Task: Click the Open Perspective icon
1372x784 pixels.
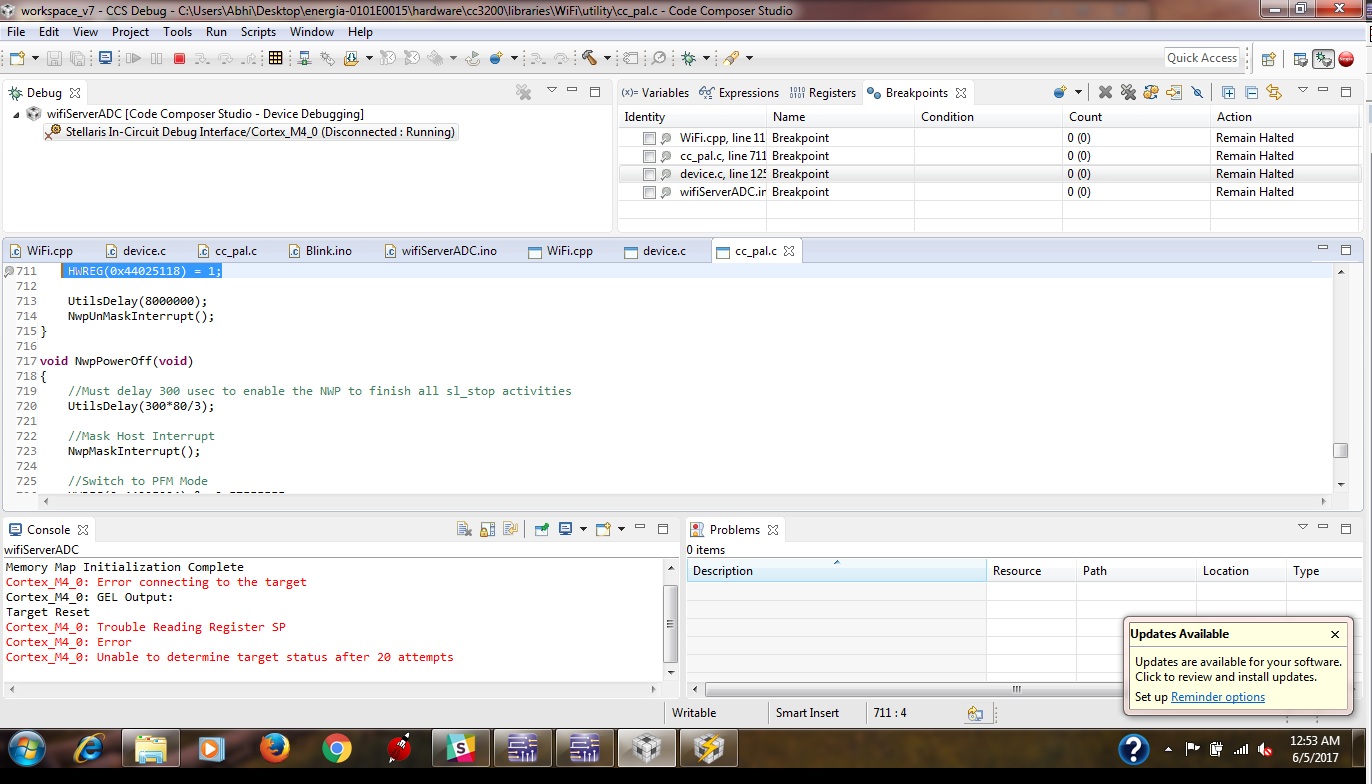Action: pos(1268,59)
